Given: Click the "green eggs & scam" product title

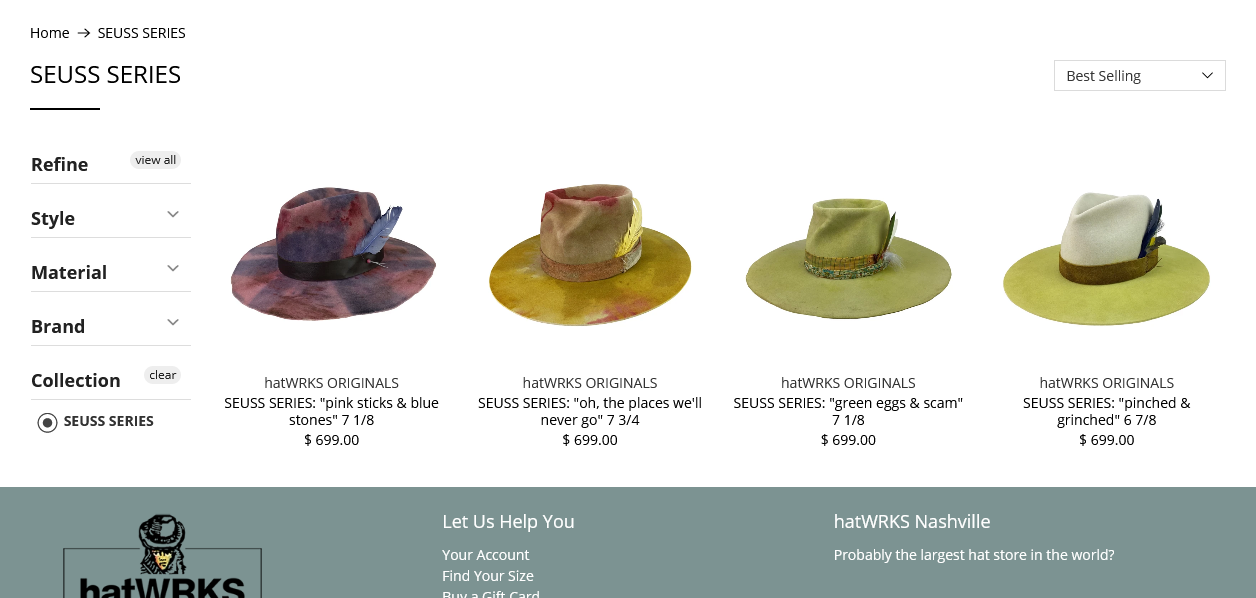Looking at the screenshot, I should (848, 411).
